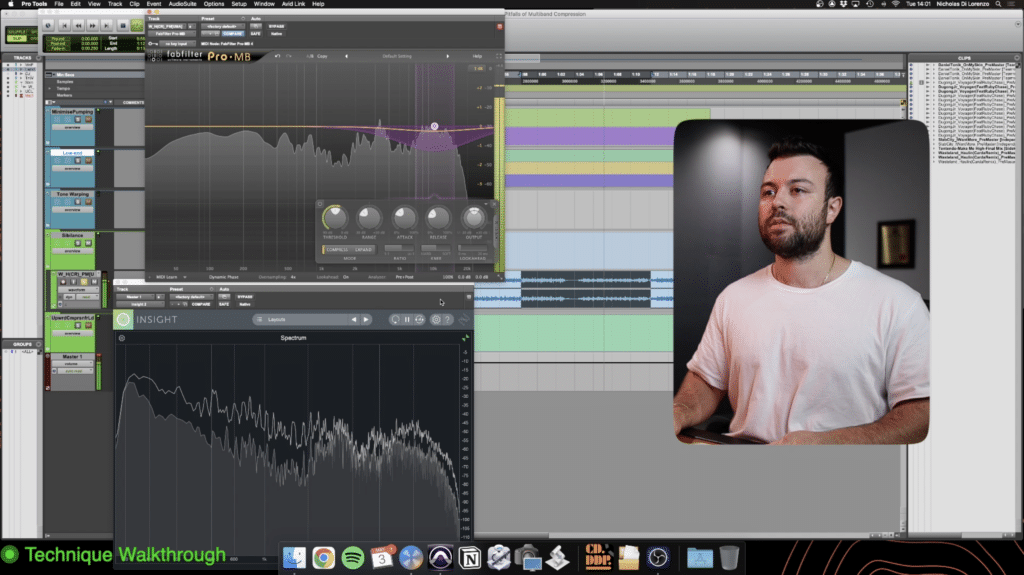Select the Sibilance track
The height and width of the screenshot is (575, 1024).
point(72,235)
